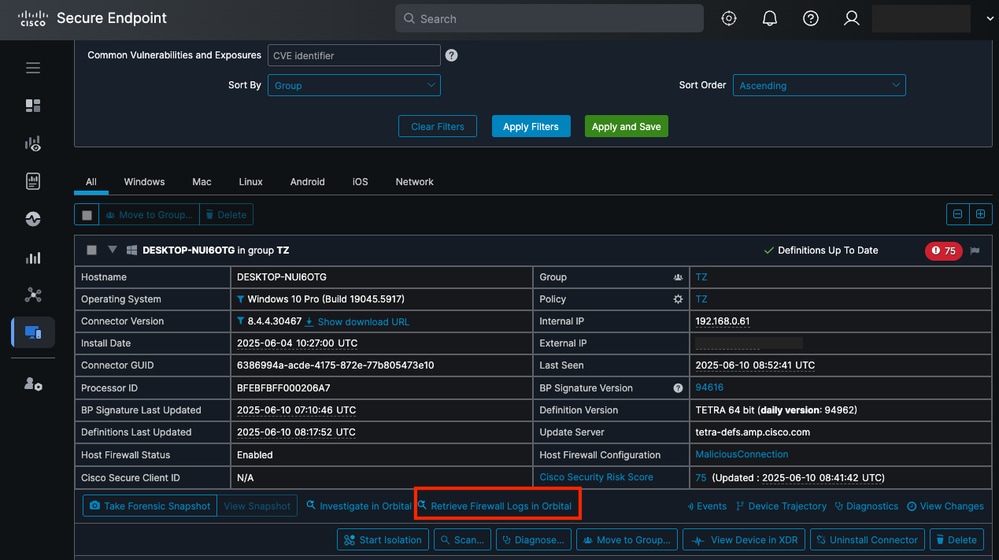999x560 pixels.
Task: Open the Dashboard sidebar icon
Action: [32, 105]
